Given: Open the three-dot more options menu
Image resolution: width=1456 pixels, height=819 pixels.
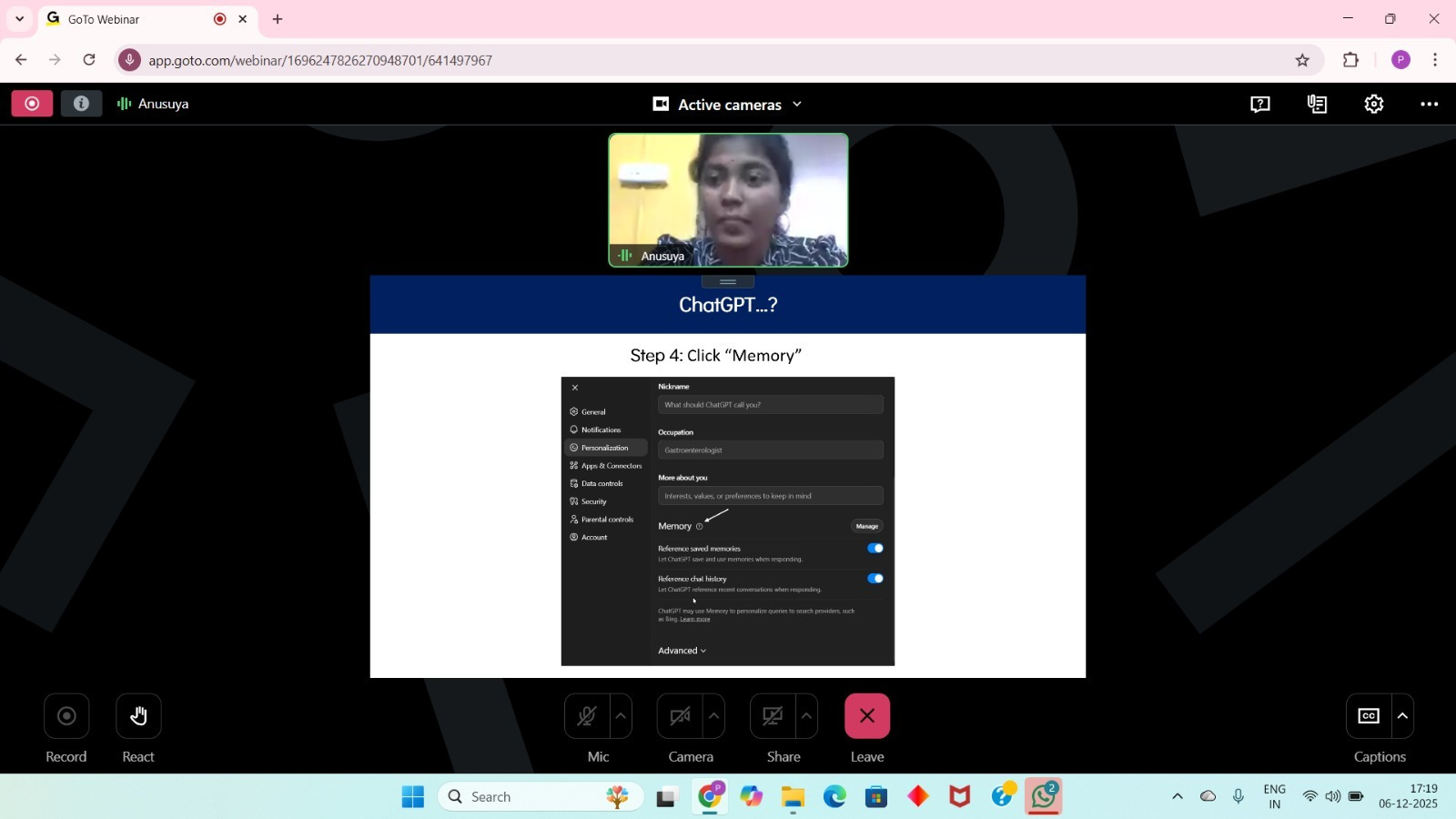Looking at the screenshot, I should tap(1430, 105).
